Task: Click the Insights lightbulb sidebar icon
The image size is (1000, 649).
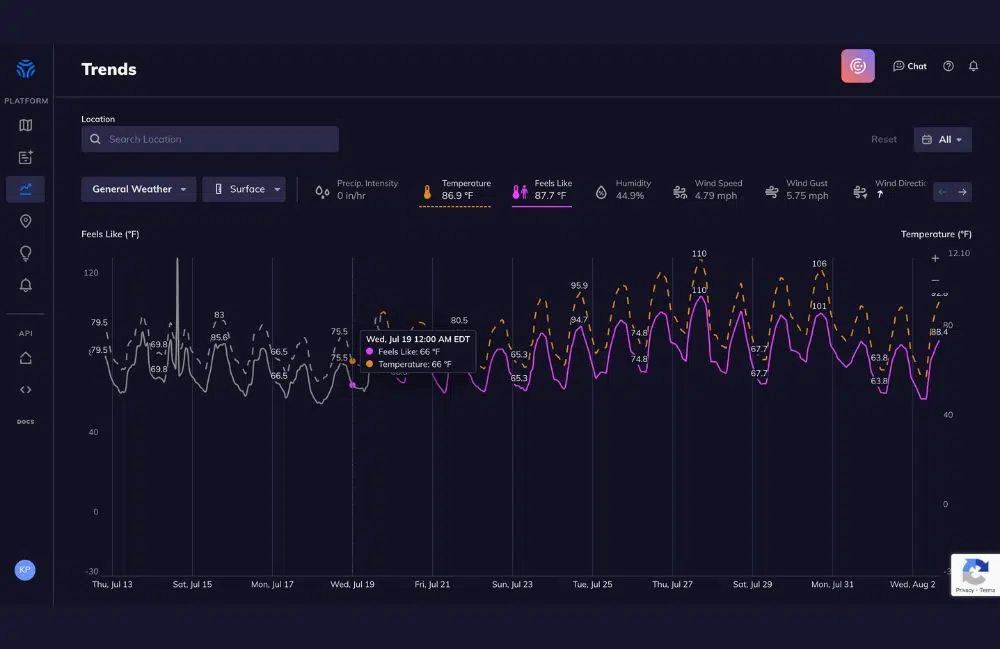Action: click(x=26, y=253)
